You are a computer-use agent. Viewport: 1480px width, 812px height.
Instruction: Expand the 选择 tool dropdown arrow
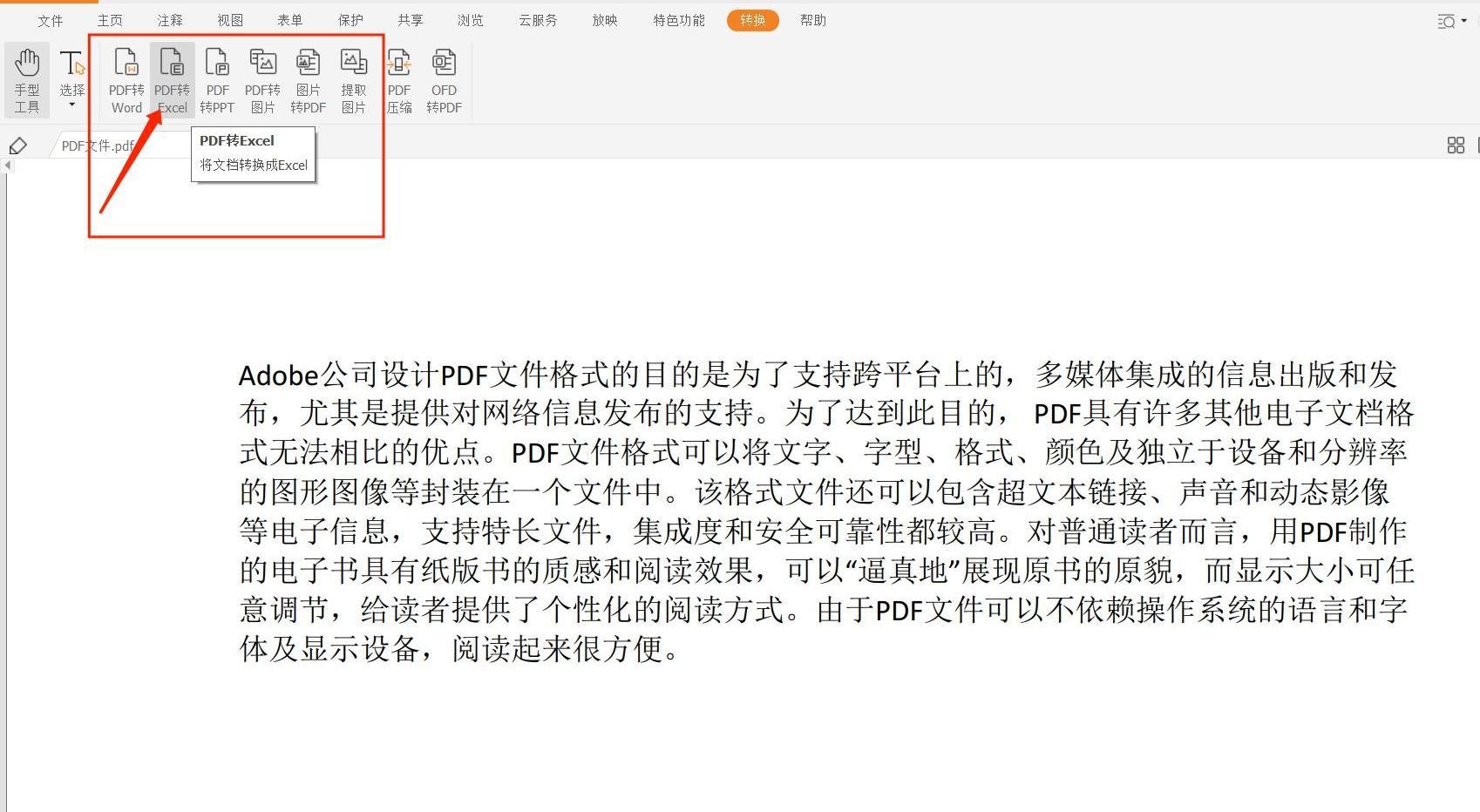(71, 102)
